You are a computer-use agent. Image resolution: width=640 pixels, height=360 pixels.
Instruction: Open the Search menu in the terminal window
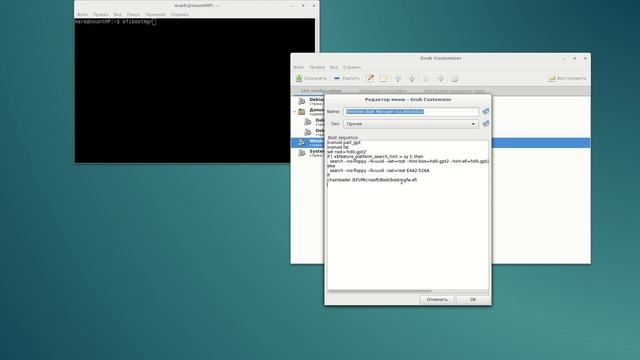coord(133,14)
